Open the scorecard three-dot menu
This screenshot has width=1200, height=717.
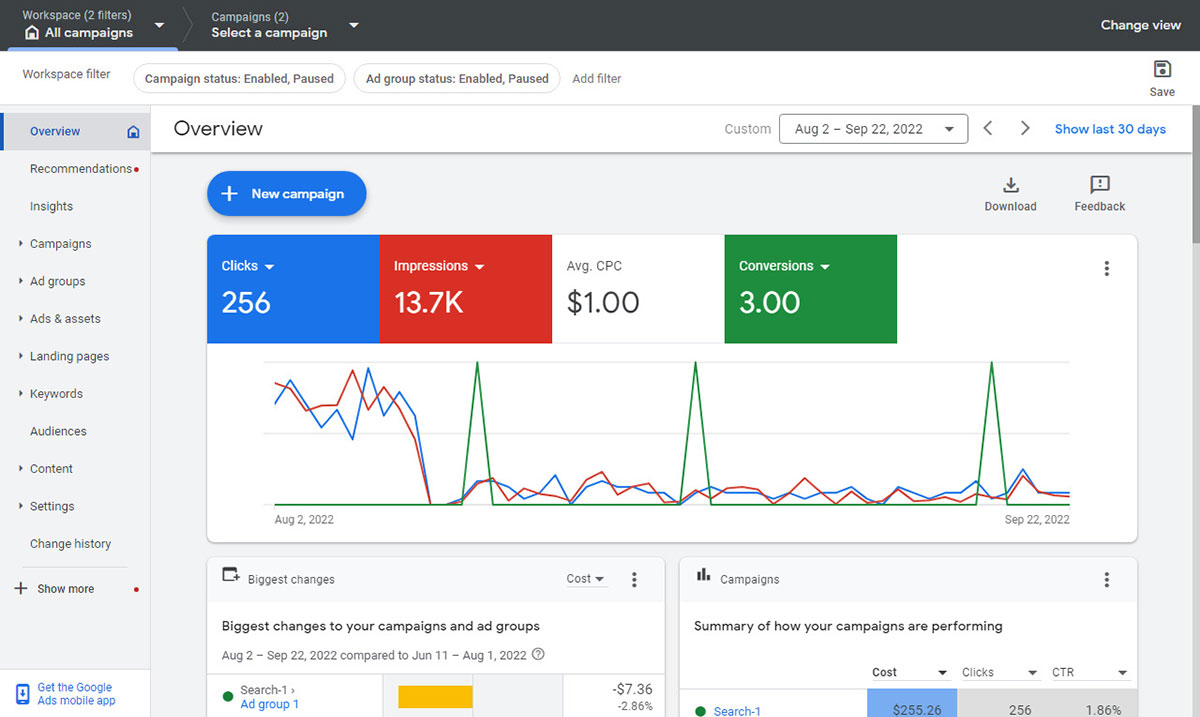(x=1106, y=268)
